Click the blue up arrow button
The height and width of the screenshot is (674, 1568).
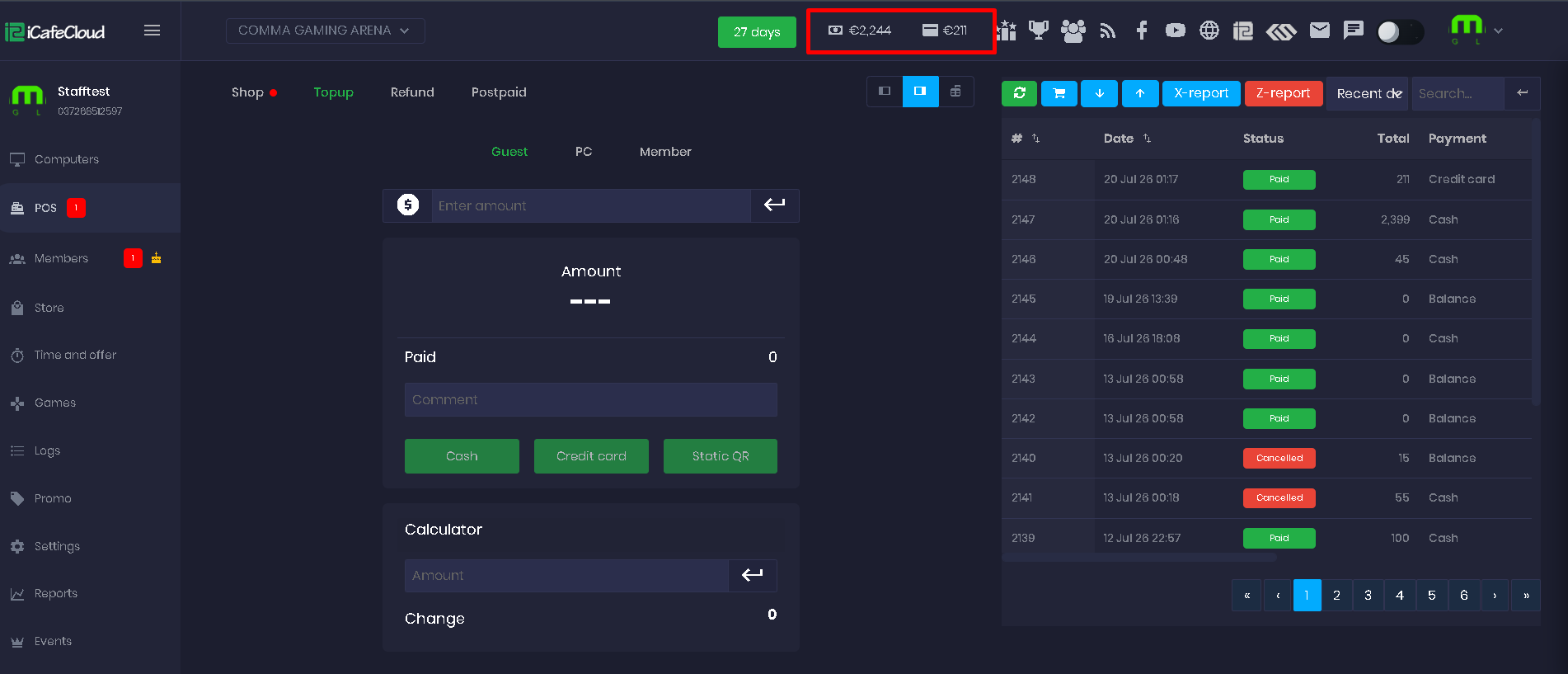[1140, 93]
